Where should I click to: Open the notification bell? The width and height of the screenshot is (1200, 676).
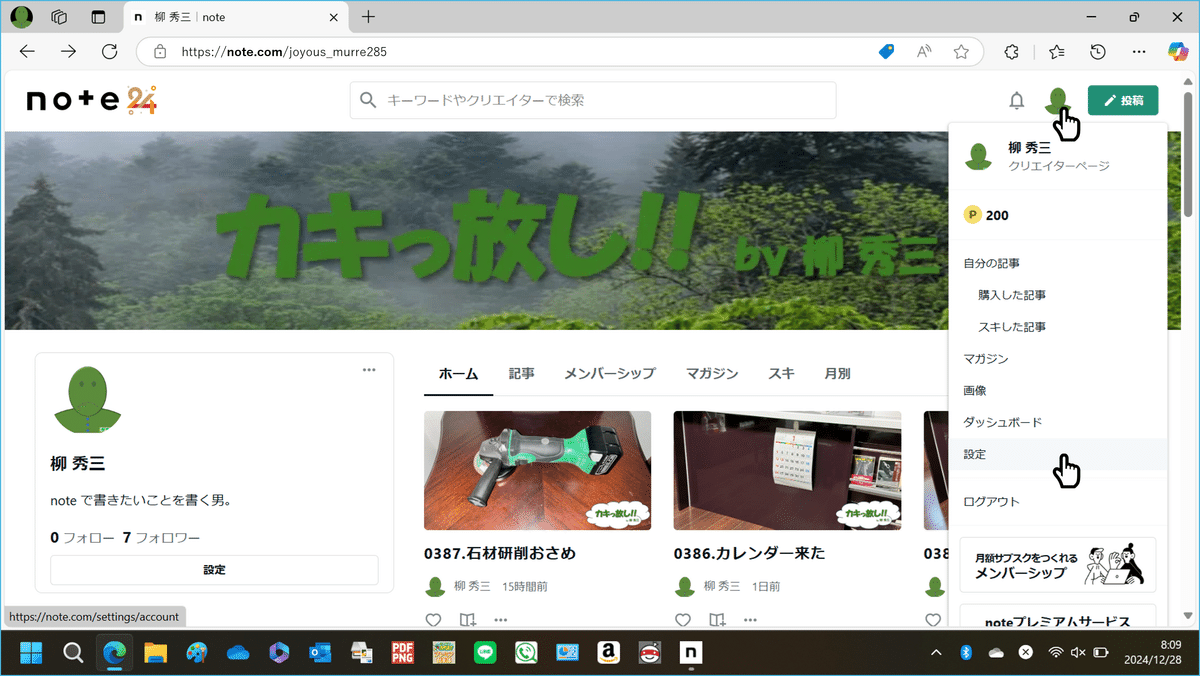coord(1016,100)
